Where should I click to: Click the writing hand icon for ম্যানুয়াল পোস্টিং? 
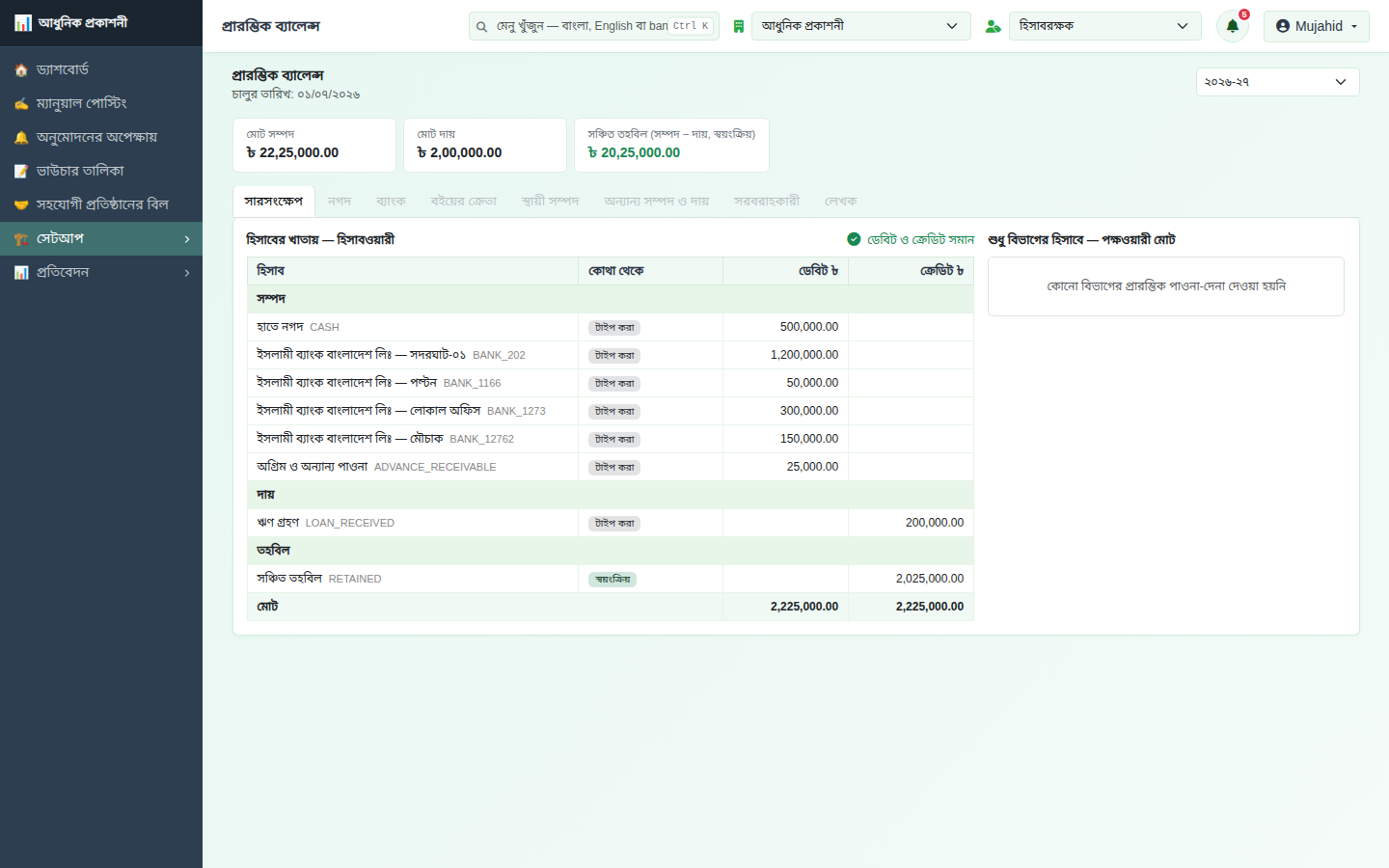tap(21, 104)
